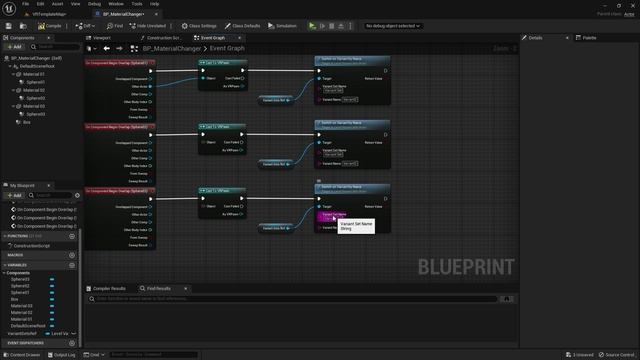
Task: Open the Help menu
Action: point(154,4)
